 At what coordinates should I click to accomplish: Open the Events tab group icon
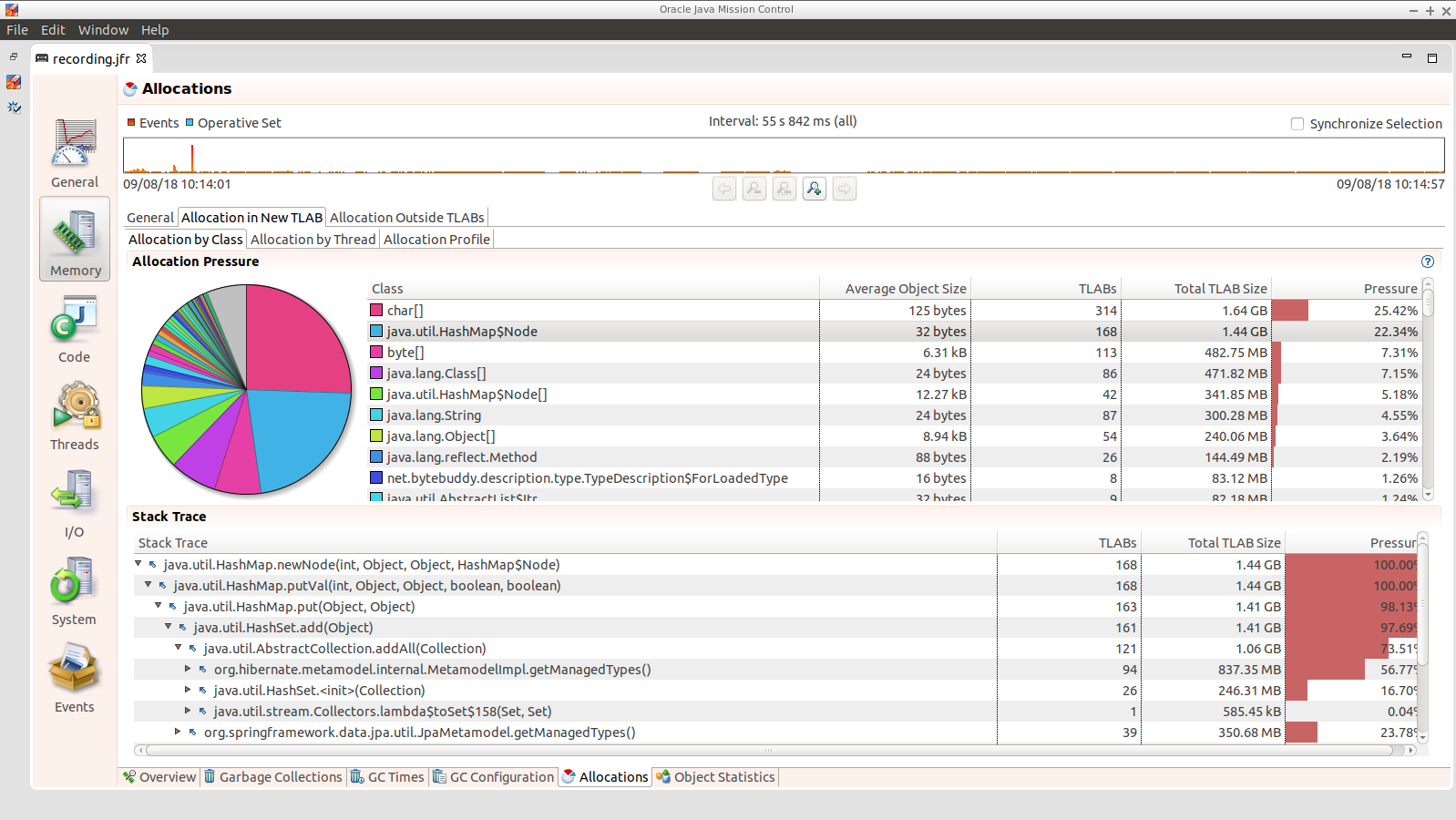pyautogui.click(x=75, y=669)
